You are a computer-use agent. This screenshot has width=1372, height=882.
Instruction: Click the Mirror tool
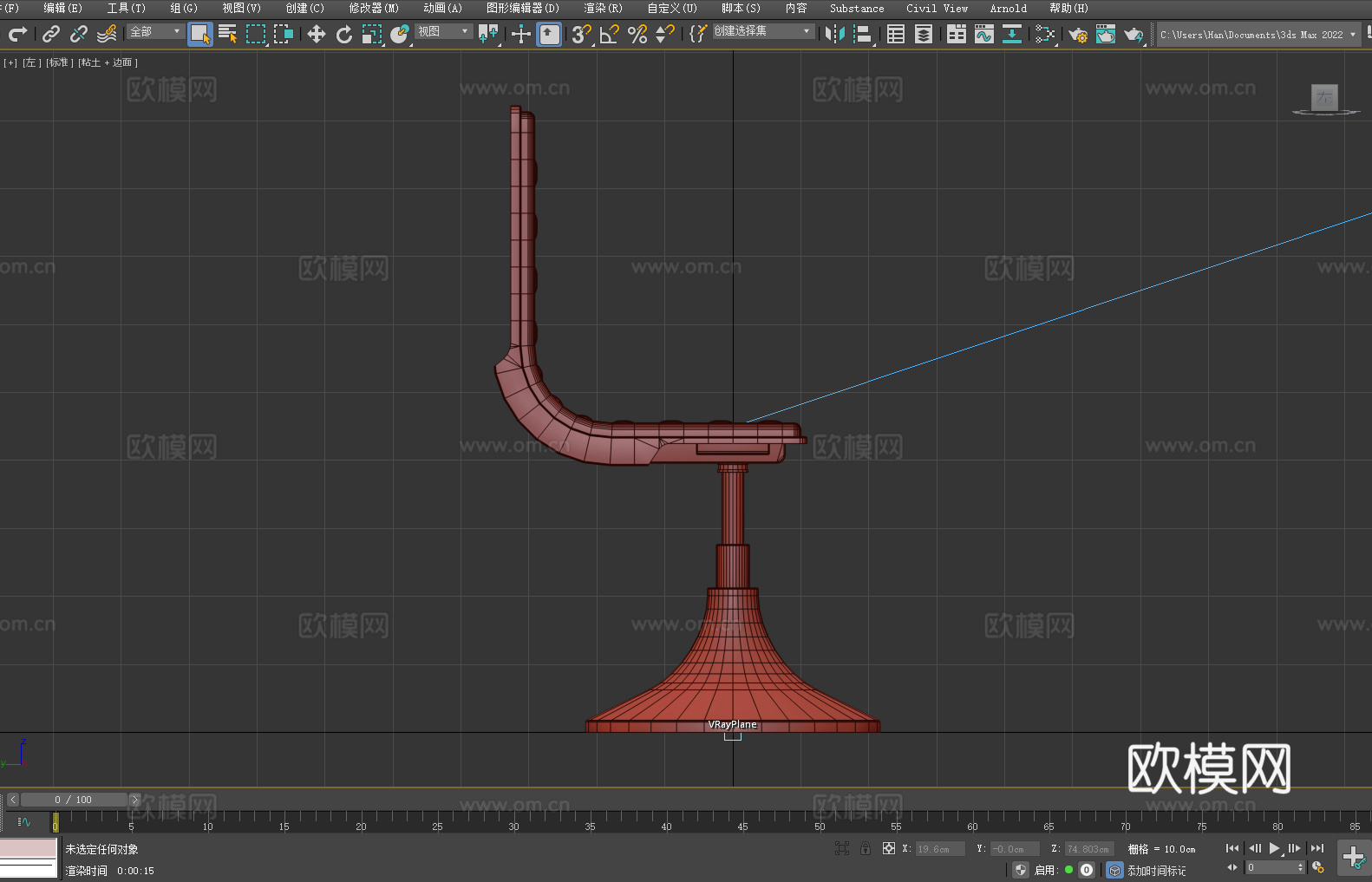pos(835,34)
